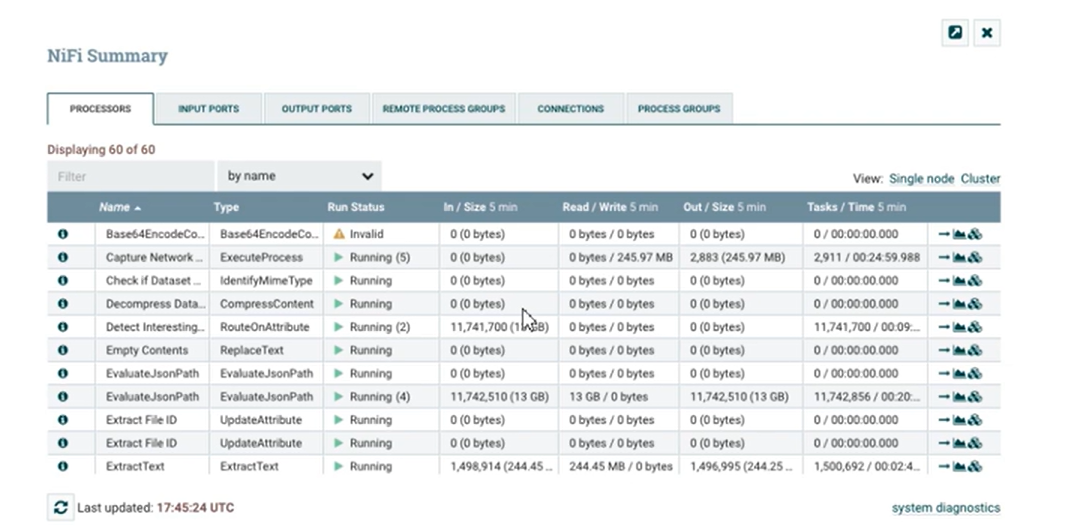Select '0 bytes / 245.97 MB' read/write cell

coord(618,258)
